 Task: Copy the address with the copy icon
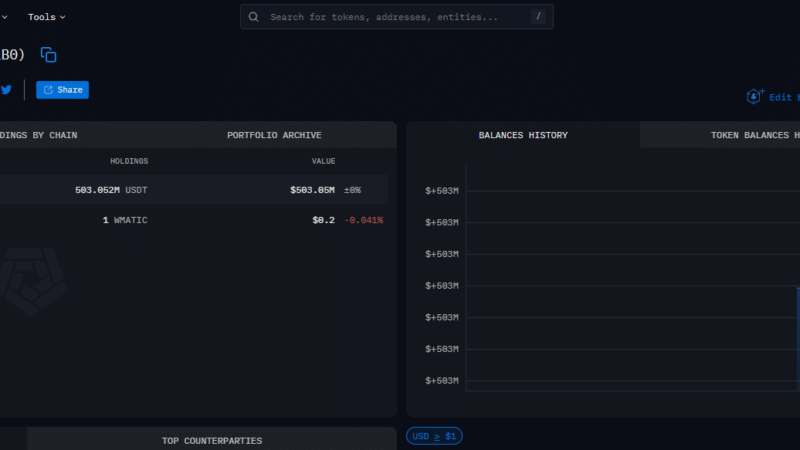point(48,55)
